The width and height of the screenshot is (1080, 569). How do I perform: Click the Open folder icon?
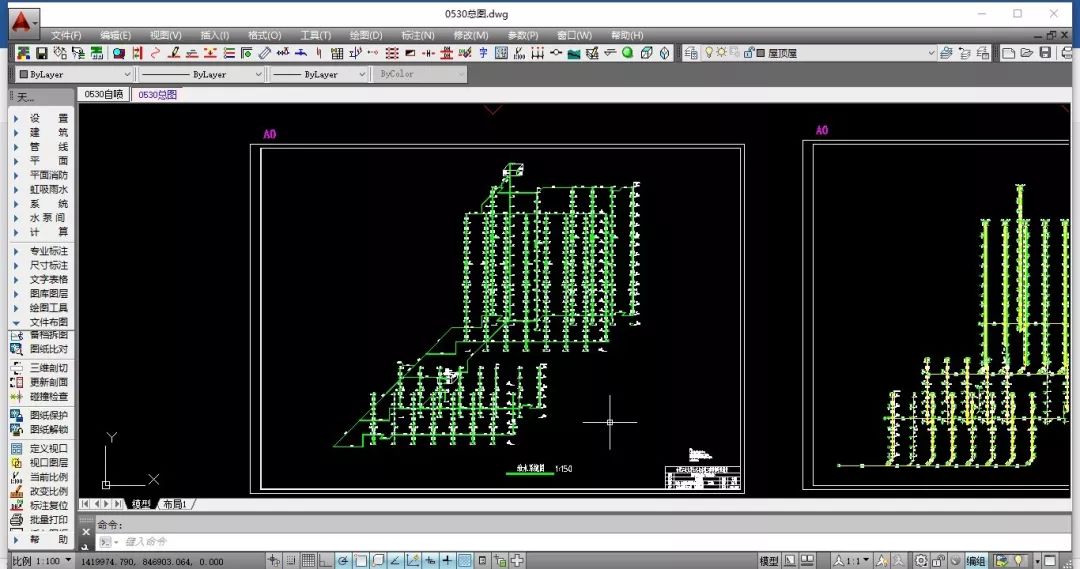pyautogui.click(x=1027, y=53)
